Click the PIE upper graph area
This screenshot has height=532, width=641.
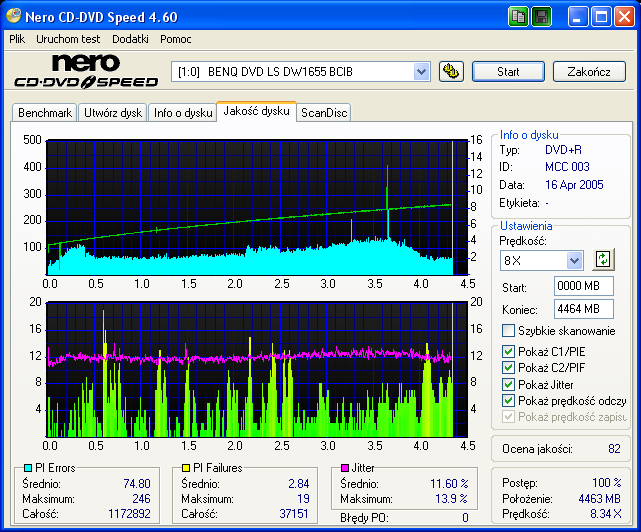[x=257, y=207]
